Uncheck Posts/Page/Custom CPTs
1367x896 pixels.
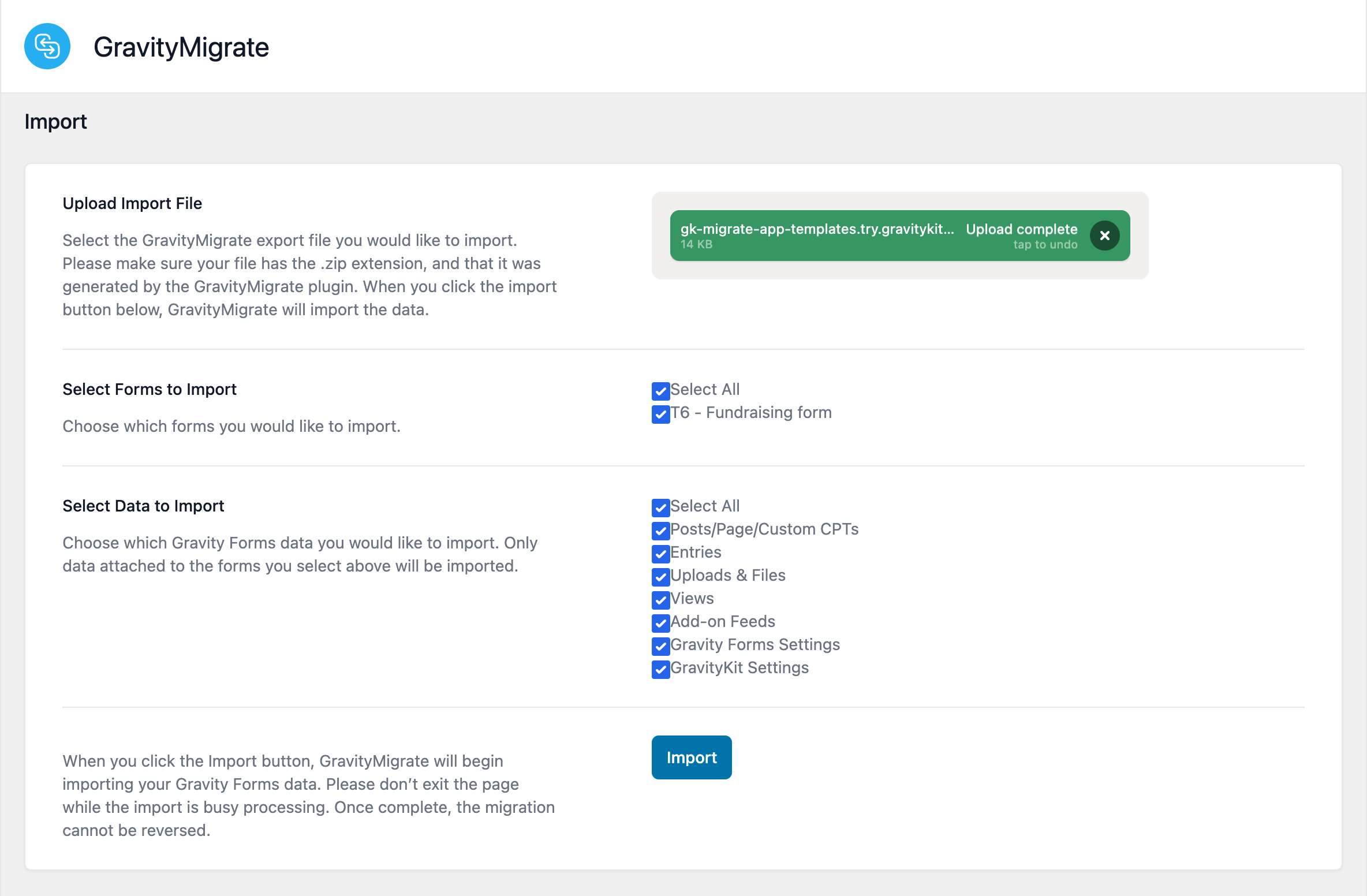coord(660,531)
